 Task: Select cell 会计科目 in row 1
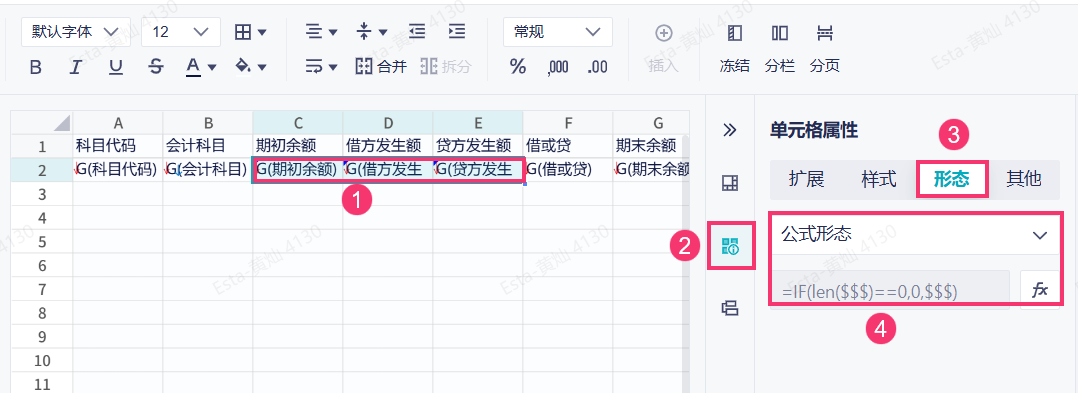(x=208, y=146)
